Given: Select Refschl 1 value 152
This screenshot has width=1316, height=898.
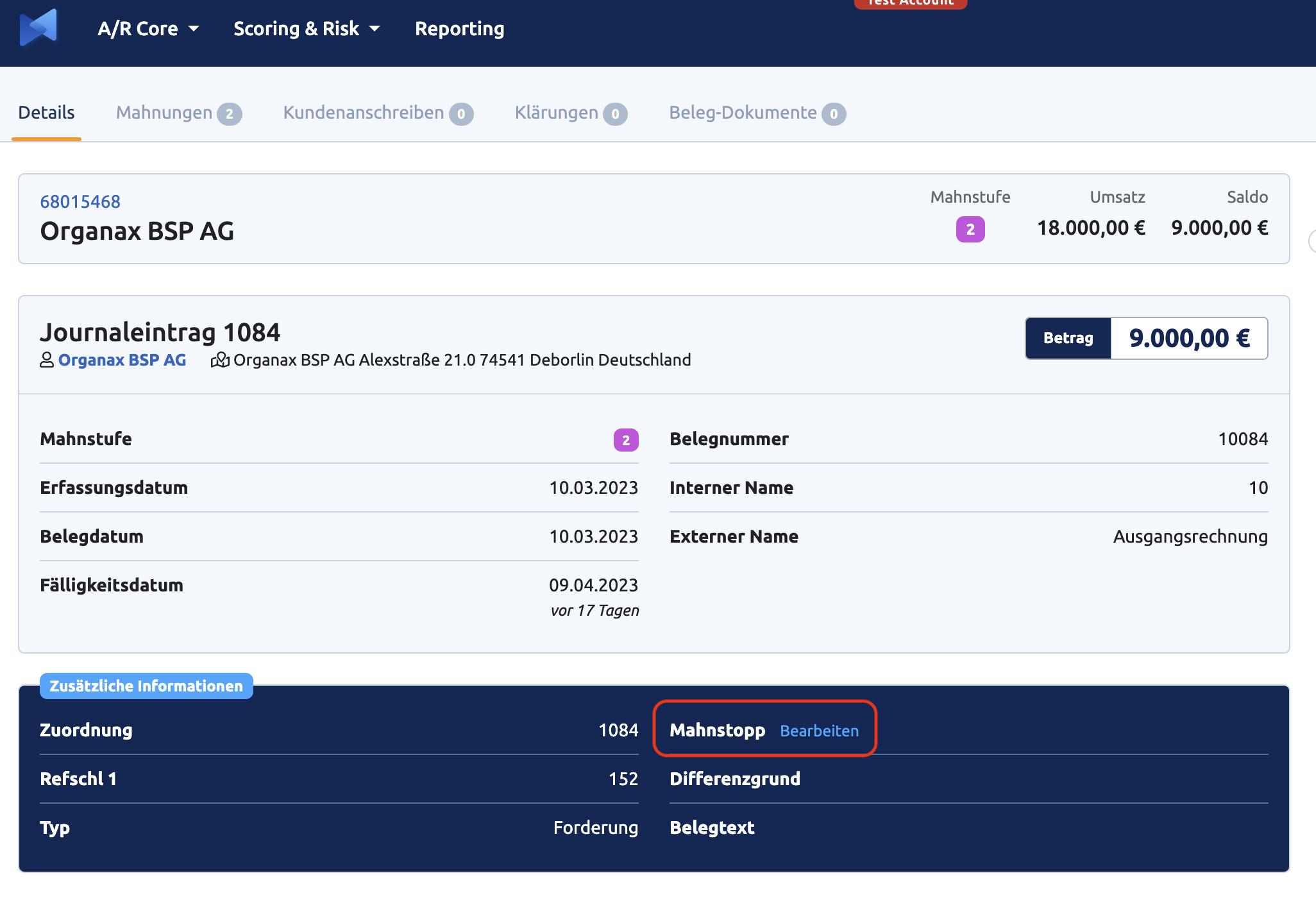Looking at the screenshot, I should pos(623,779).
